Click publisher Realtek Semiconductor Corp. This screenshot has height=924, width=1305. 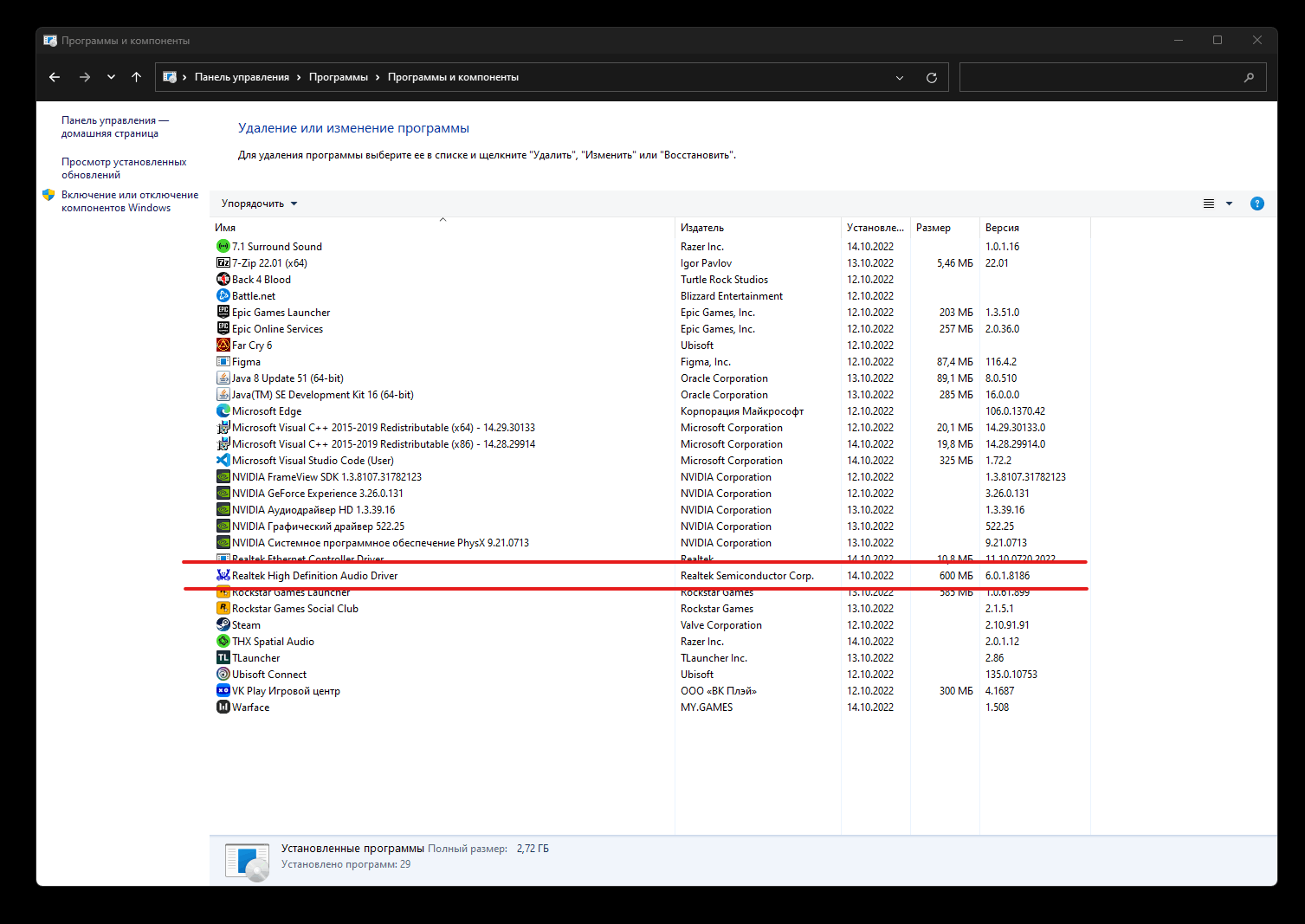[x=747, y=576]
